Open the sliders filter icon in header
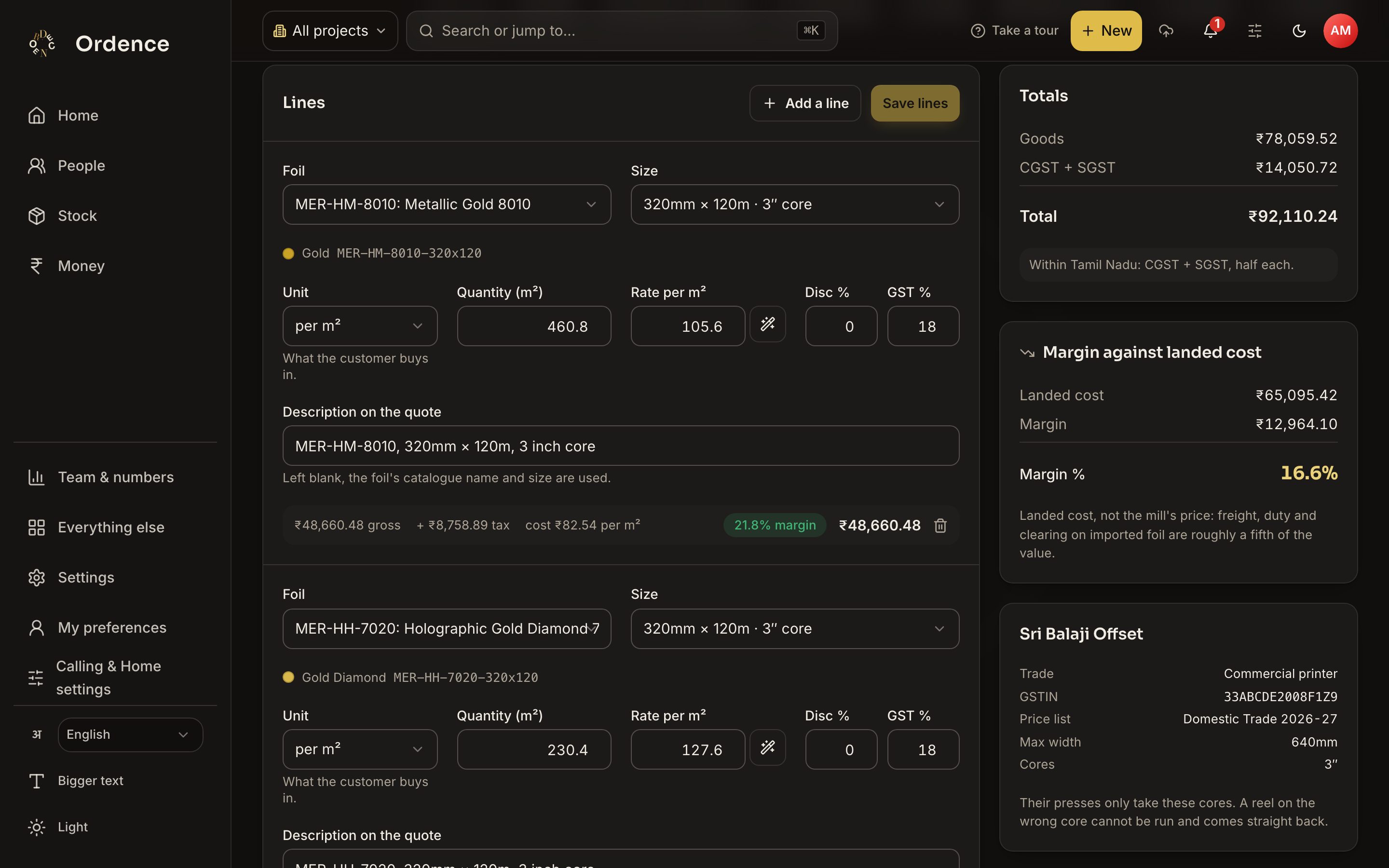 pos(1255,30)
